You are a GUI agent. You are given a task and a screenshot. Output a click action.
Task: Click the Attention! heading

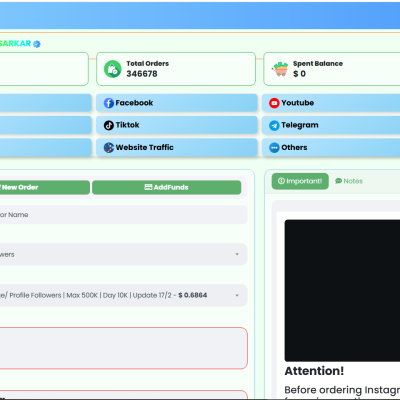click(x=314, y=371)
